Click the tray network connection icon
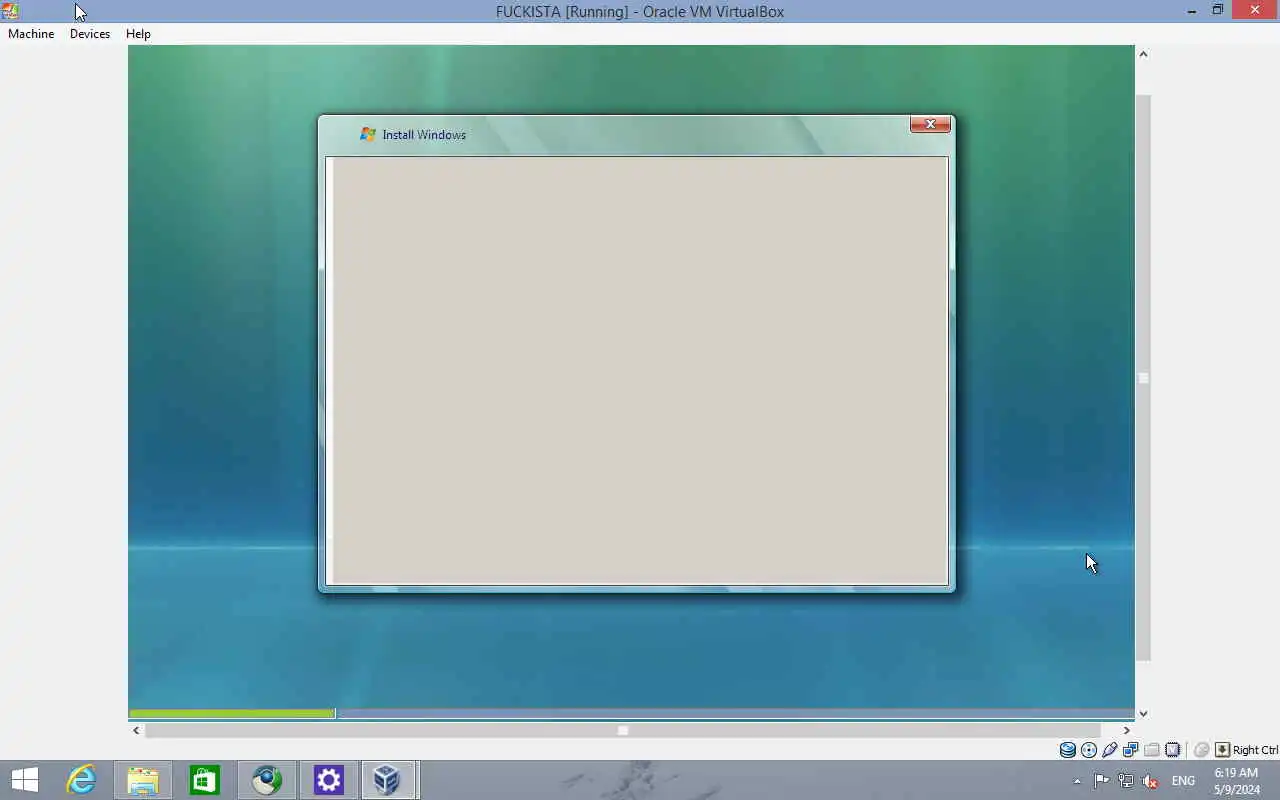 (1126, 781)
